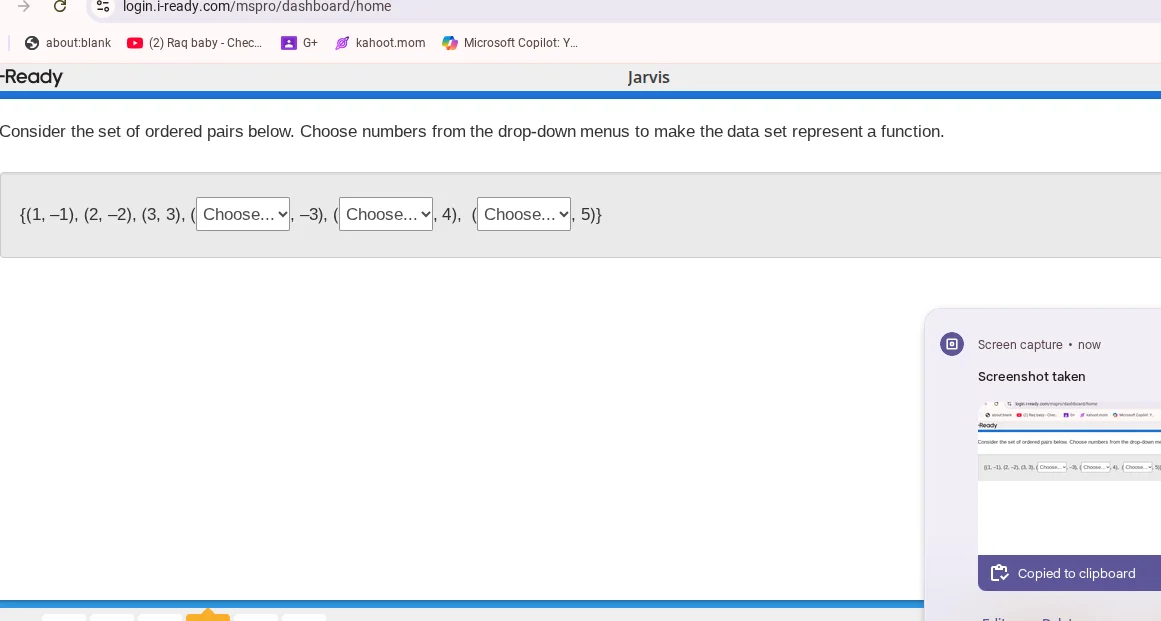This screenshot has width=1161, height=621.
Task: Select the orange marker at page bottom
Action: [x=208, y=615]
